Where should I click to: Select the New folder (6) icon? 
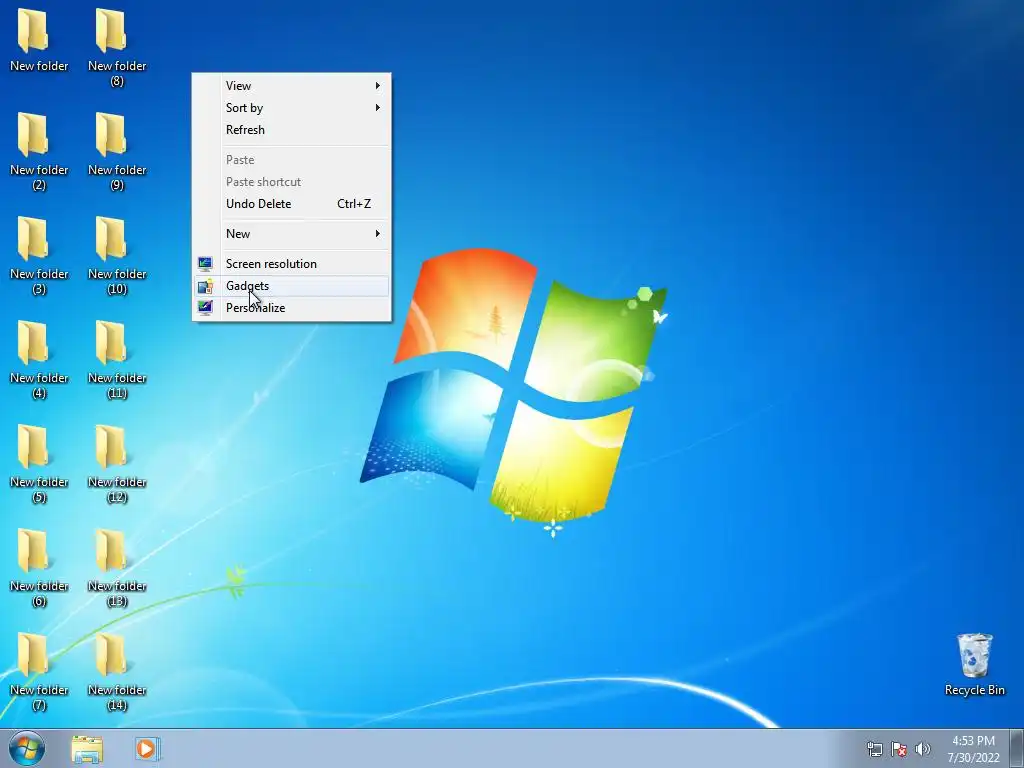[39, 567]
